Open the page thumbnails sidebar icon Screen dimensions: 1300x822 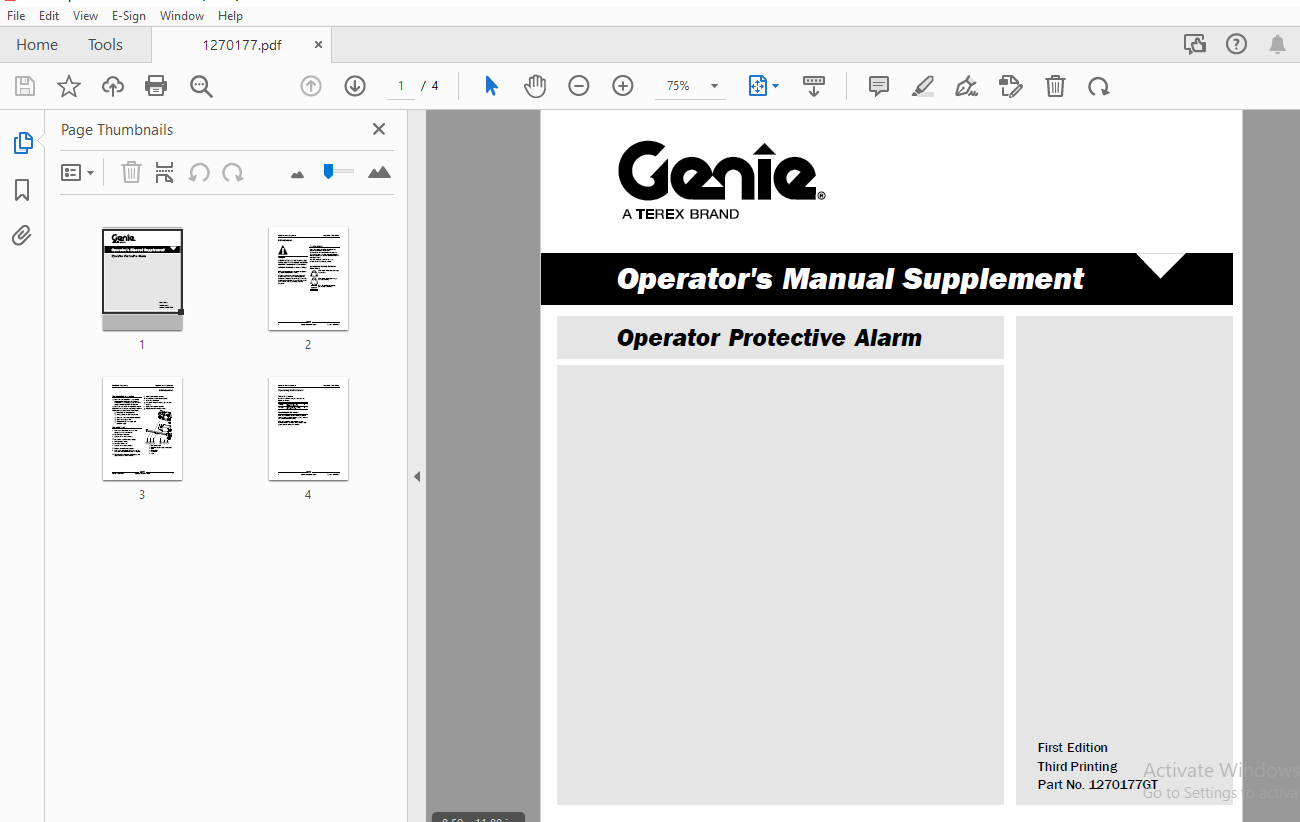pos(22,143)
